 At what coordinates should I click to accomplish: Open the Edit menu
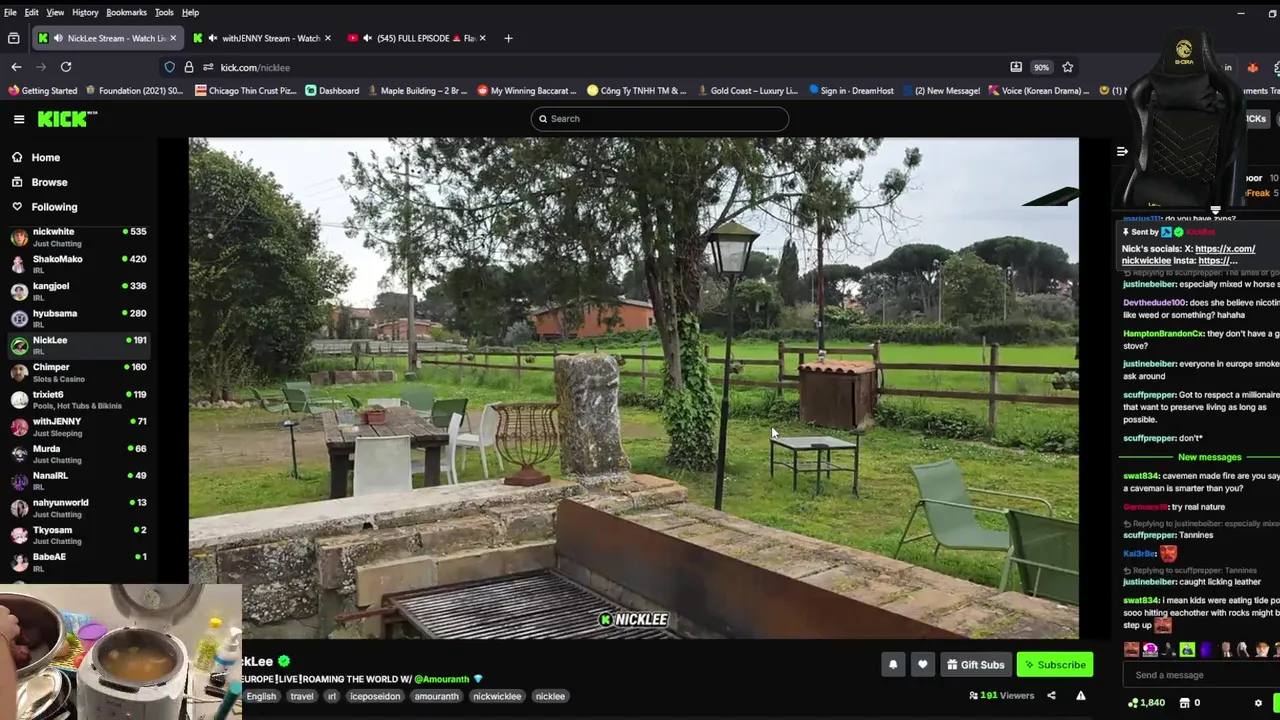[x=32, y=12]
